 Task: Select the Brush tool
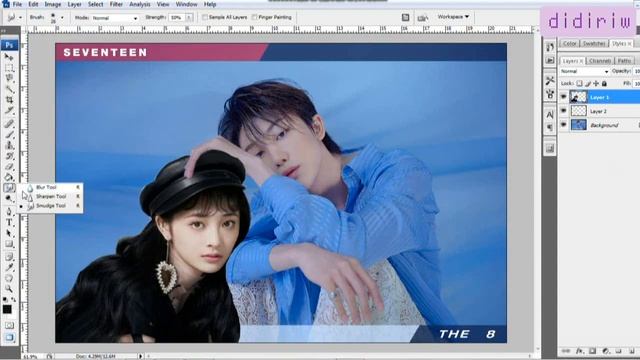click(x=9, y=135)
